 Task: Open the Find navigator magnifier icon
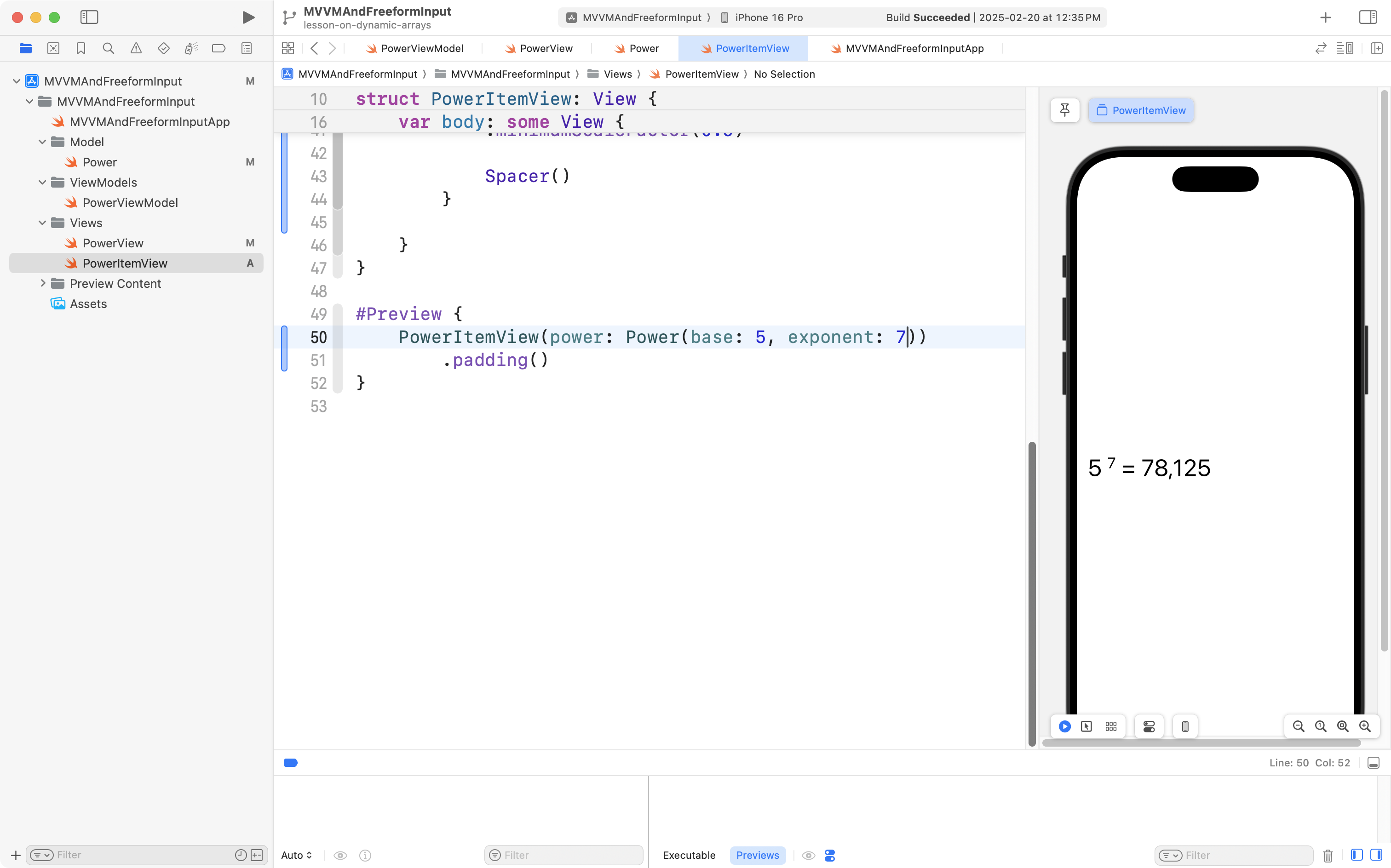coord(108,48)
